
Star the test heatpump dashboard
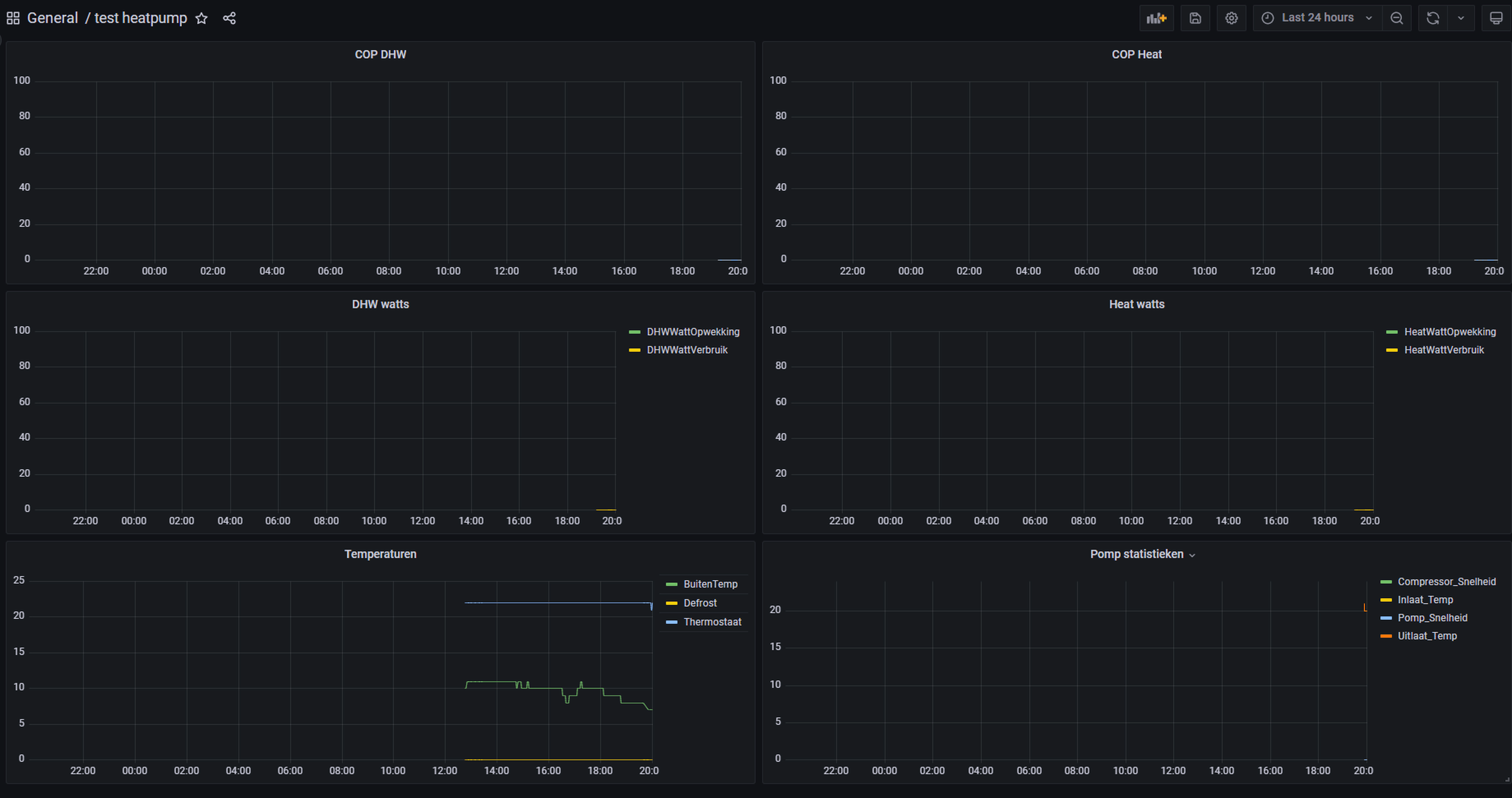[201, 18]
